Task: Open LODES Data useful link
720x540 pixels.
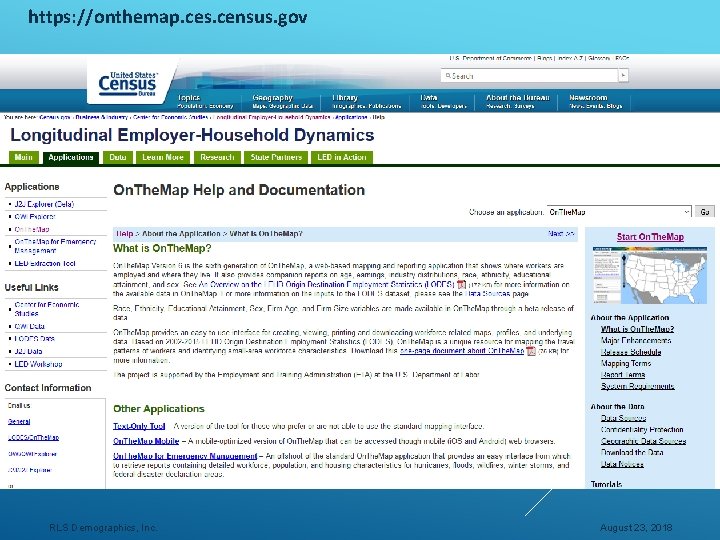Action: [x=34, y=338]
